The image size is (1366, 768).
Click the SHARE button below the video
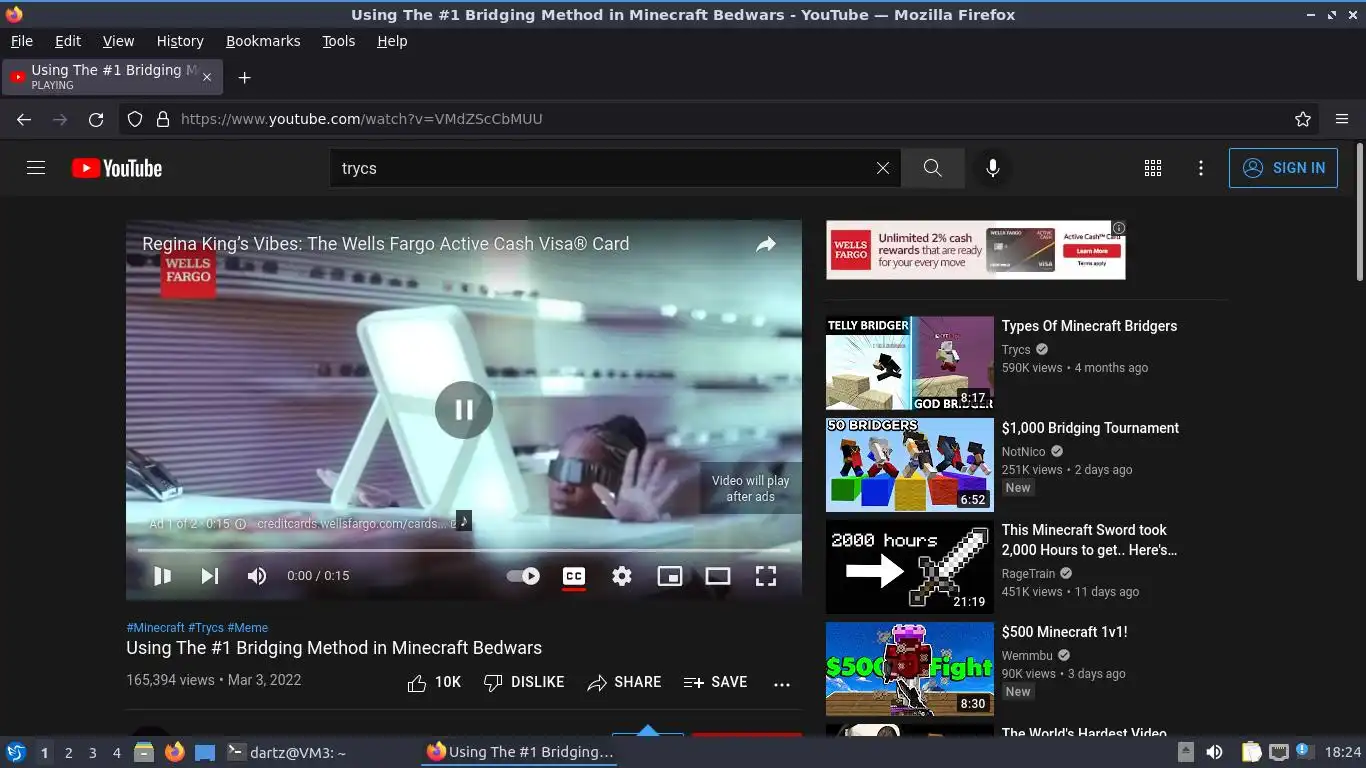pos(624,682)
